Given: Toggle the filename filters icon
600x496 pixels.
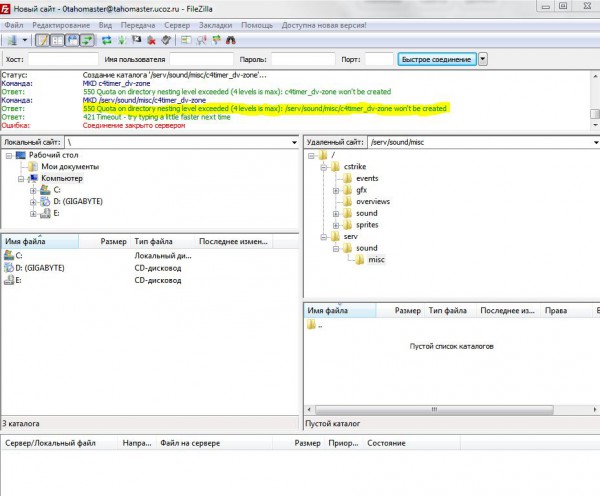Looking at the screenshot, I should coord(187,41).
